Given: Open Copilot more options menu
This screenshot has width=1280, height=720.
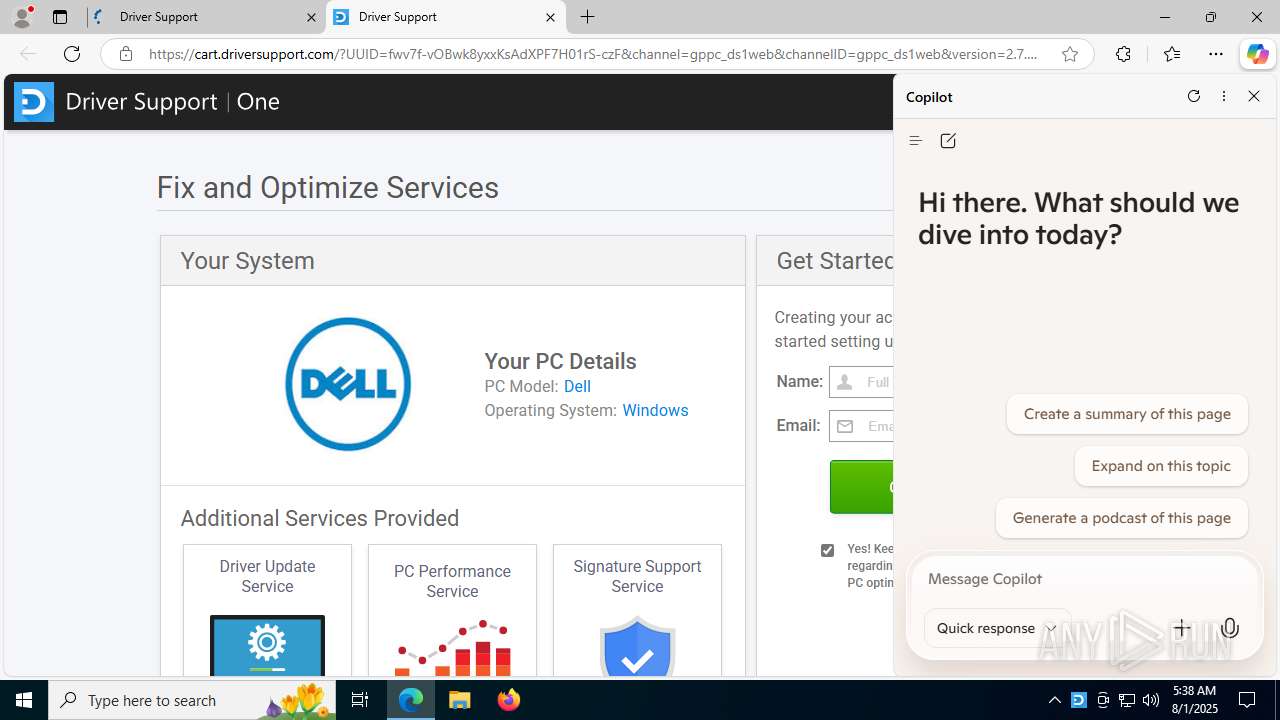Looking at the screenshot, I should tap(1224, 96).
